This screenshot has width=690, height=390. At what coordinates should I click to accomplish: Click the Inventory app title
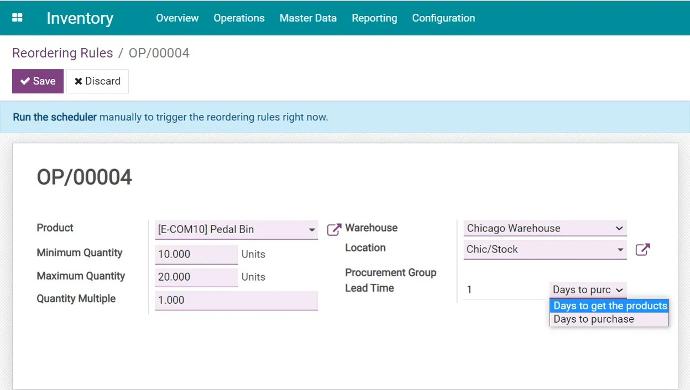click(x=80, y=18)
